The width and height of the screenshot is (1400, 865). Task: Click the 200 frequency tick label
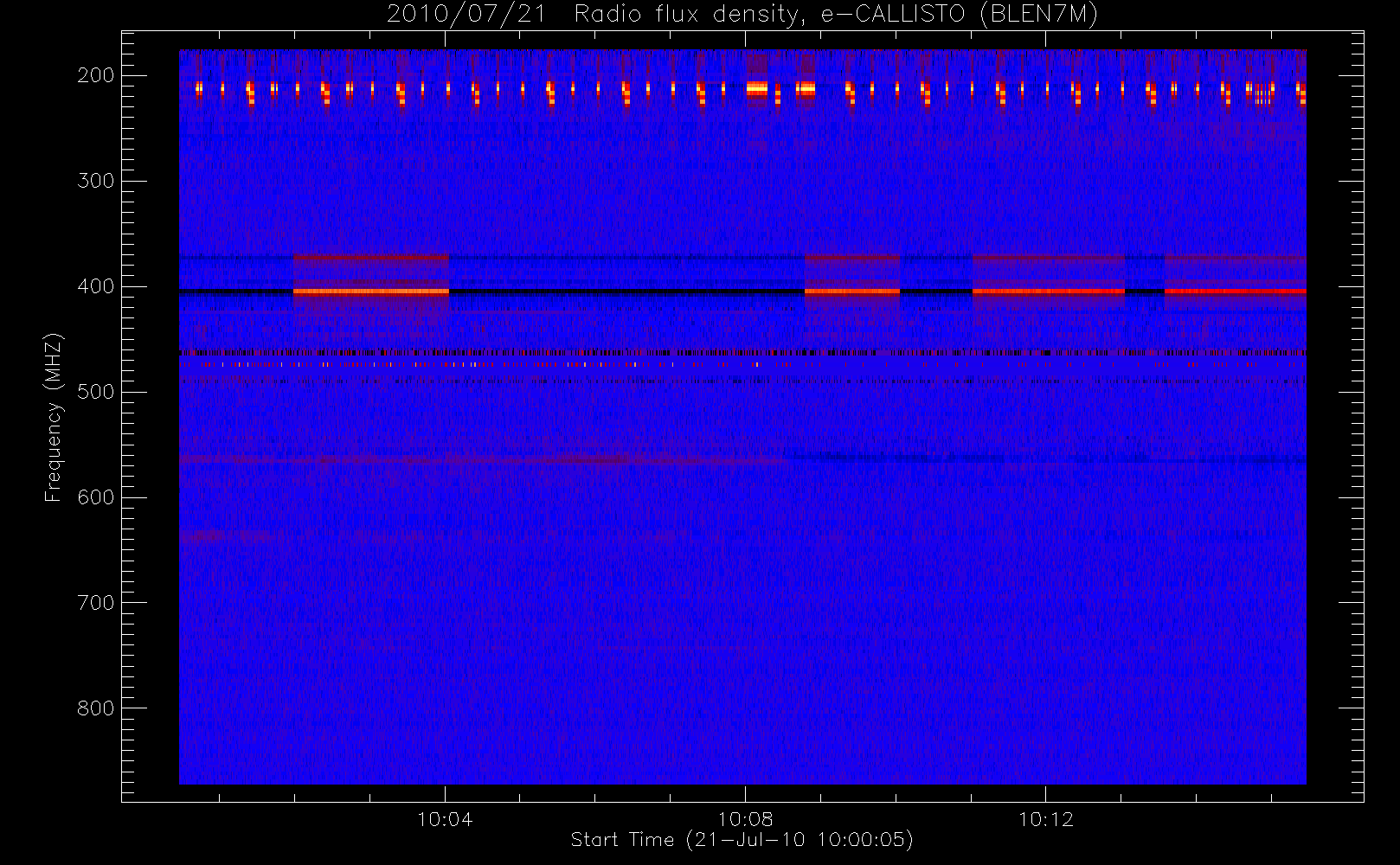[x=96, y=75]
